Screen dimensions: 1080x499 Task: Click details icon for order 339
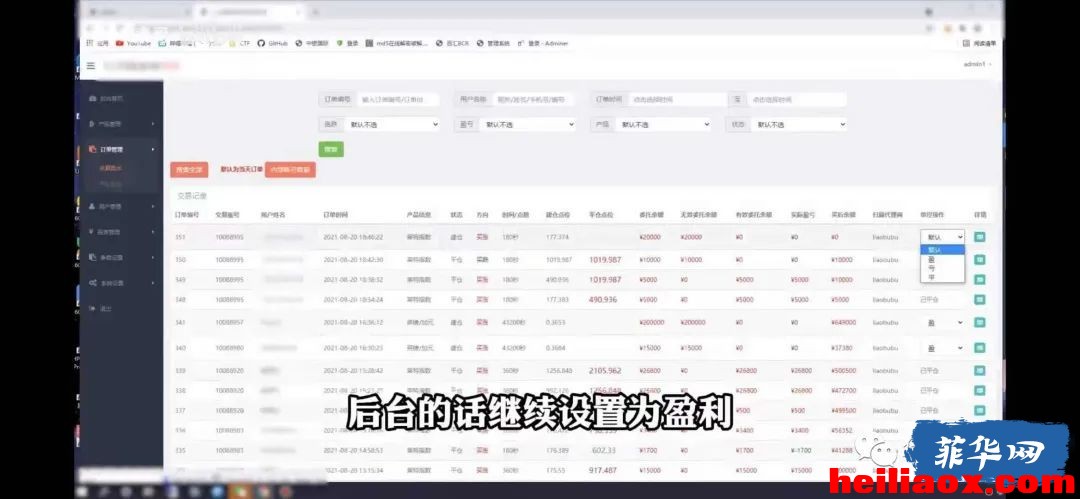click(979, 370)
